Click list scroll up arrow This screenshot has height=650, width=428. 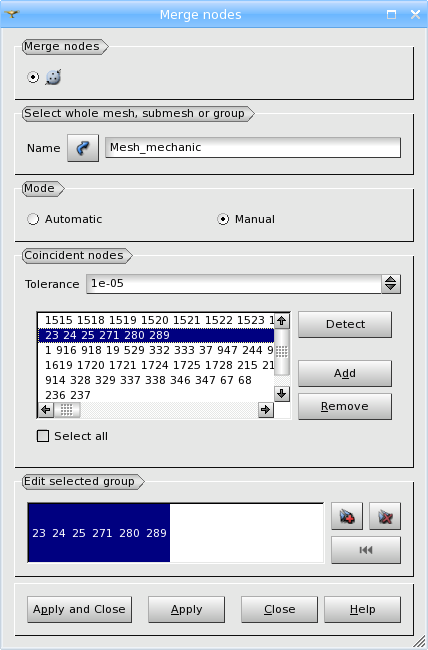click(x=282, y=320)
